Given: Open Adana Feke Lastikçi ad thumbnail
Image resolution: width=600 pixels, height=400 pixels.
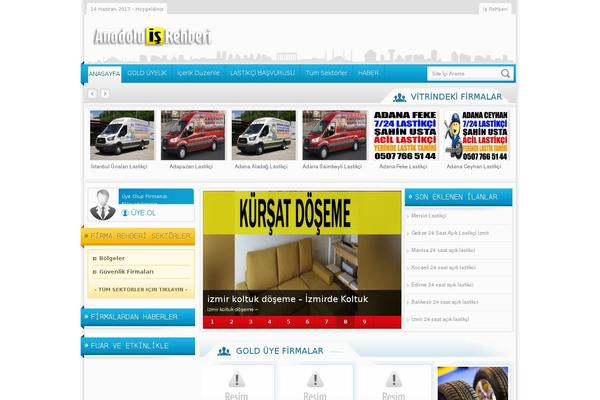Looking at the screenshot, I should click(x=405, y=135).
